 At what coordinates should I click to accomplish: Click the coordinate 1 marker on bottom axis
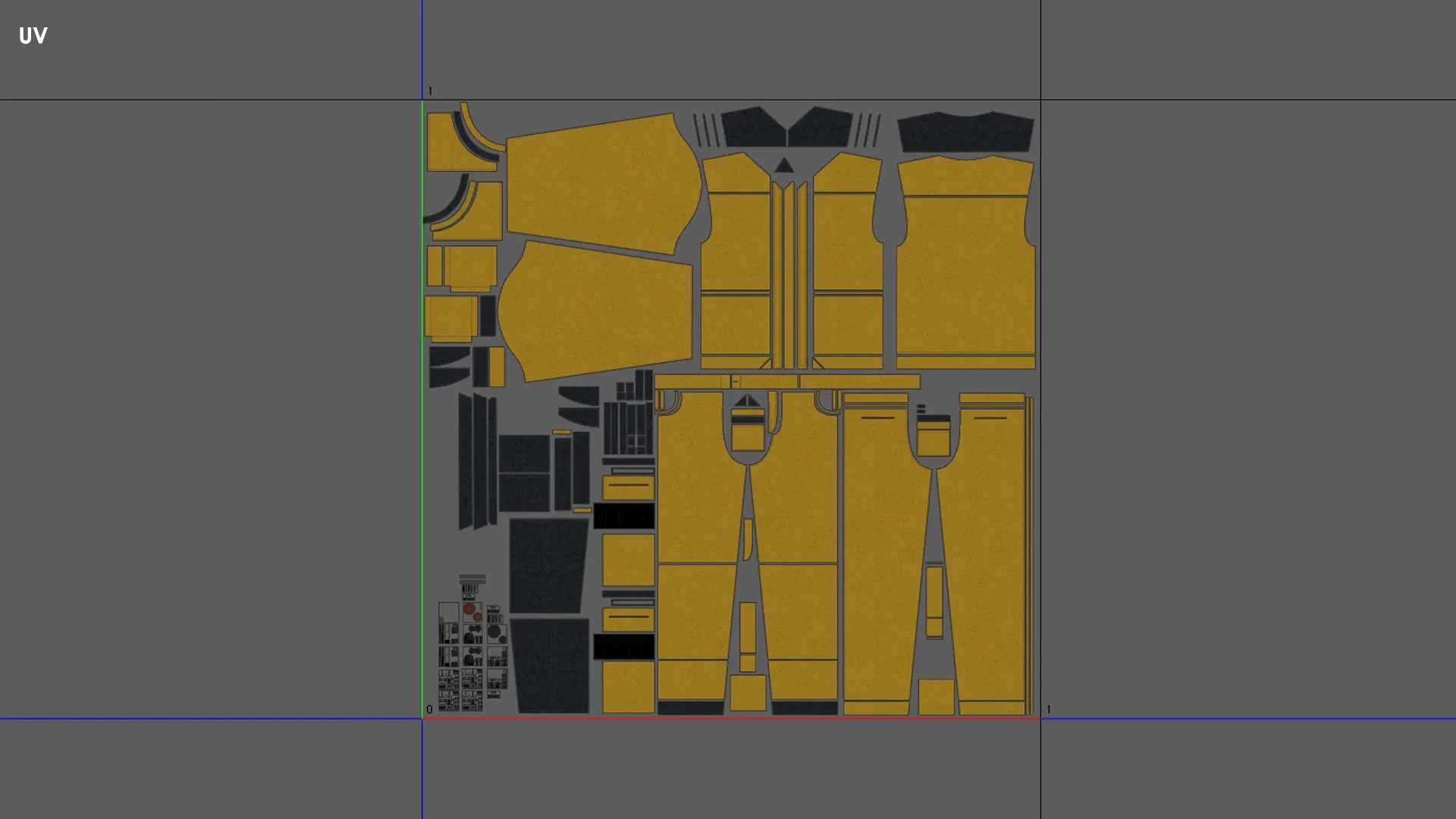(x=1049, y=708)
